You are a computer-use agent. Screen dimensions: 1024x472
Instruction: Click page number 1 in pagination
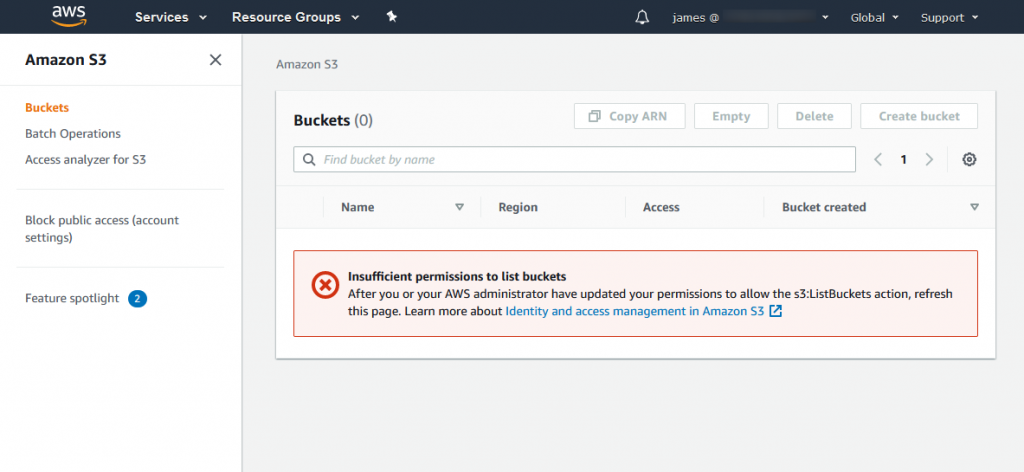(904, 159)
